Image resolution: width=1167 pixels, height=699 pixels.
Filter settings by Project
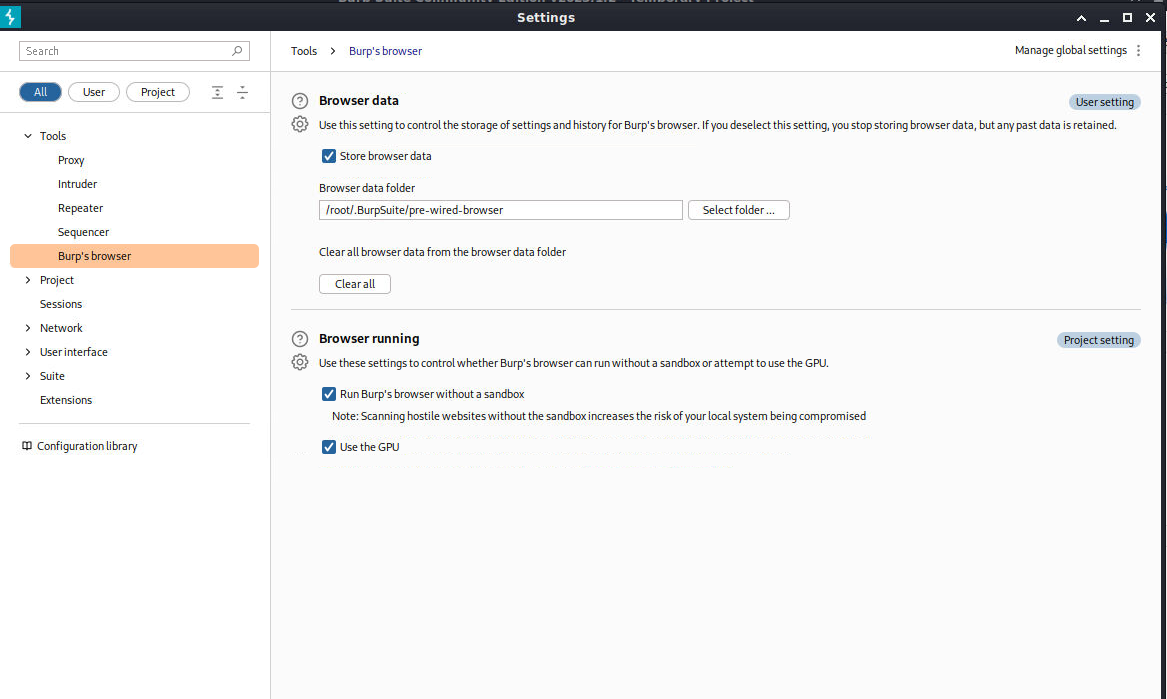click(x=158, y=92)
